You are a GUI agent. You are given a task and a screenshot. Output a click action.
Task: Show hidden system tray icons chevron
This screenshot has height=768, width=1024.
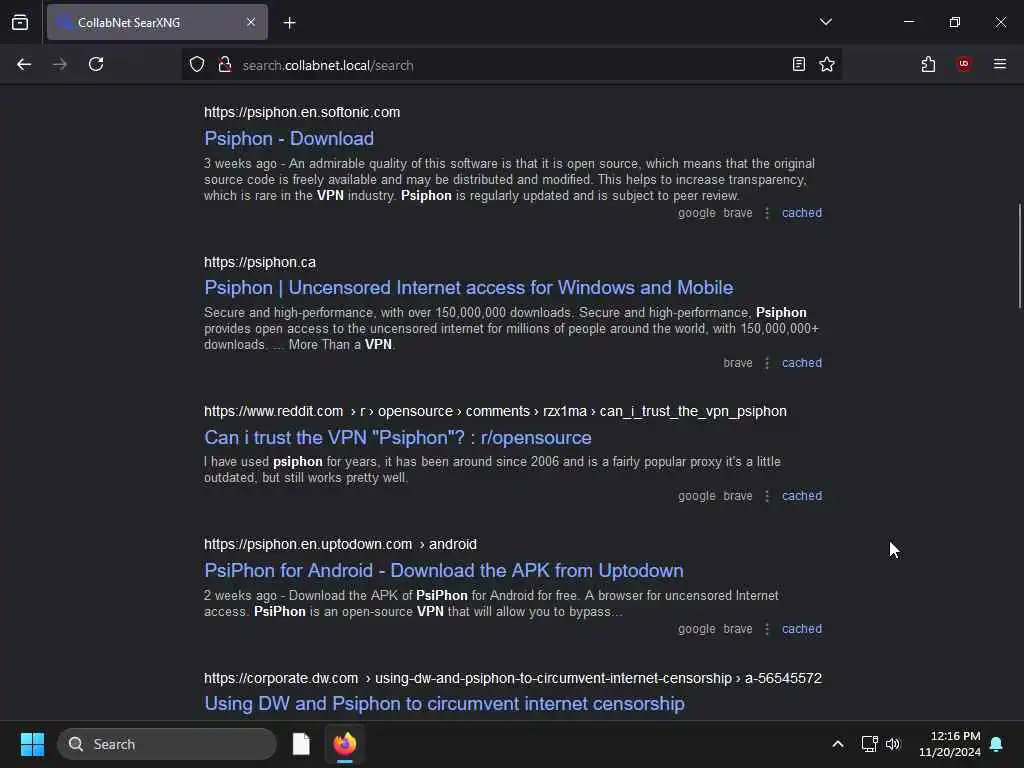click(838, 744)
